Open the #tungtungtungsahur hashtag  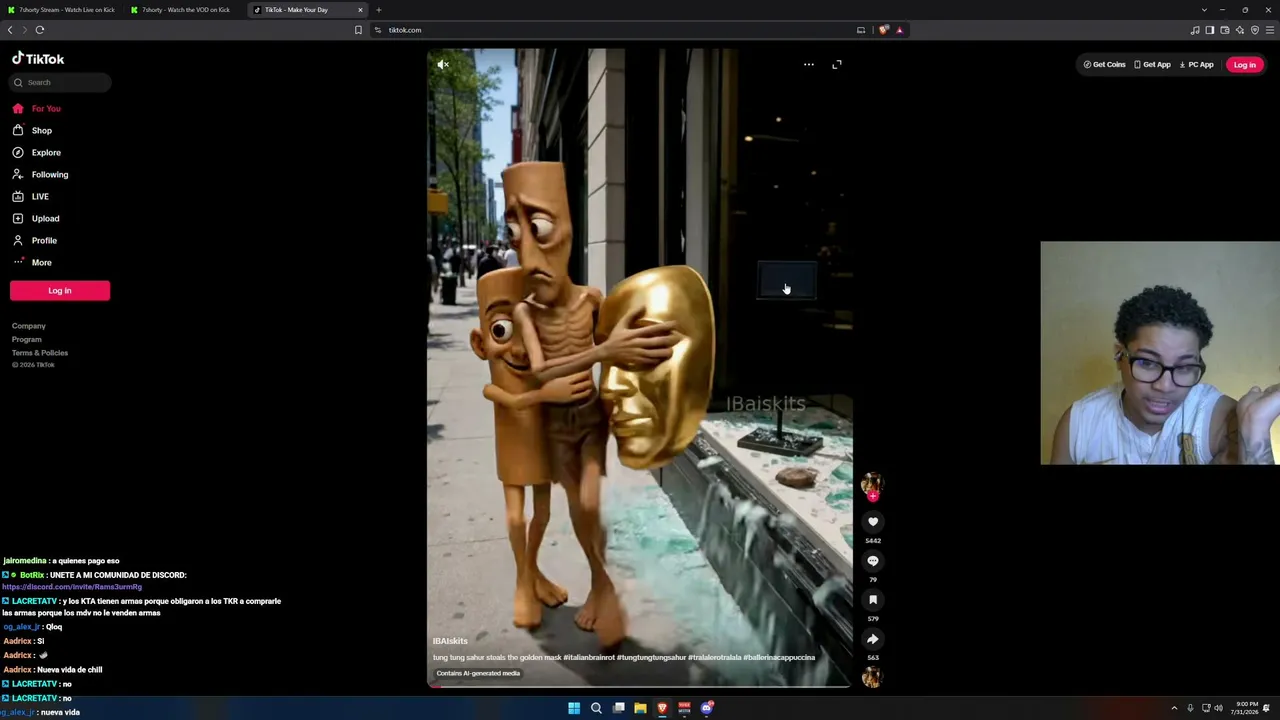click(651, 658)
